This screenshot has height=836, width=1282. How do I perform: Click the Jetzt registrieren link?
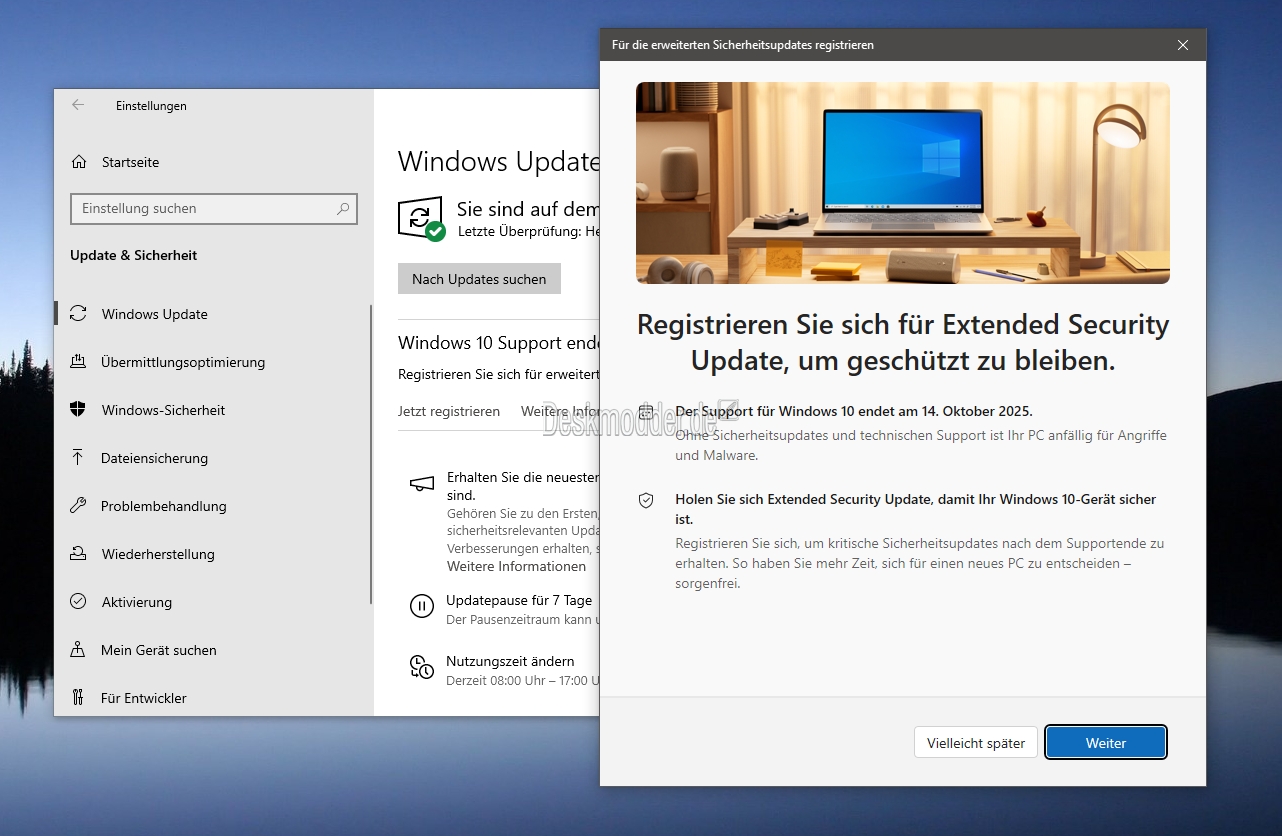point(449,411)
